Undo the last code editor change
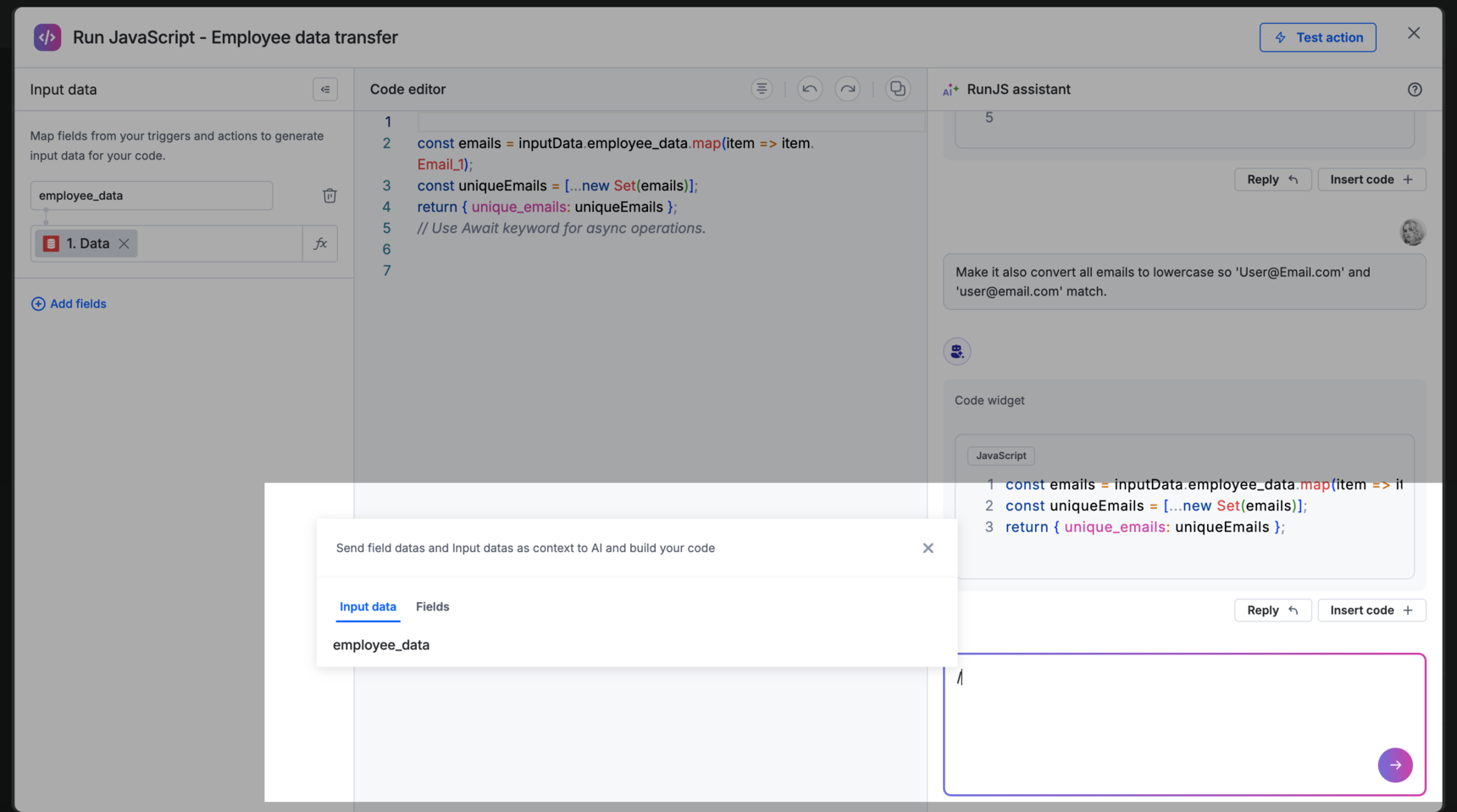 coord(810,89)
